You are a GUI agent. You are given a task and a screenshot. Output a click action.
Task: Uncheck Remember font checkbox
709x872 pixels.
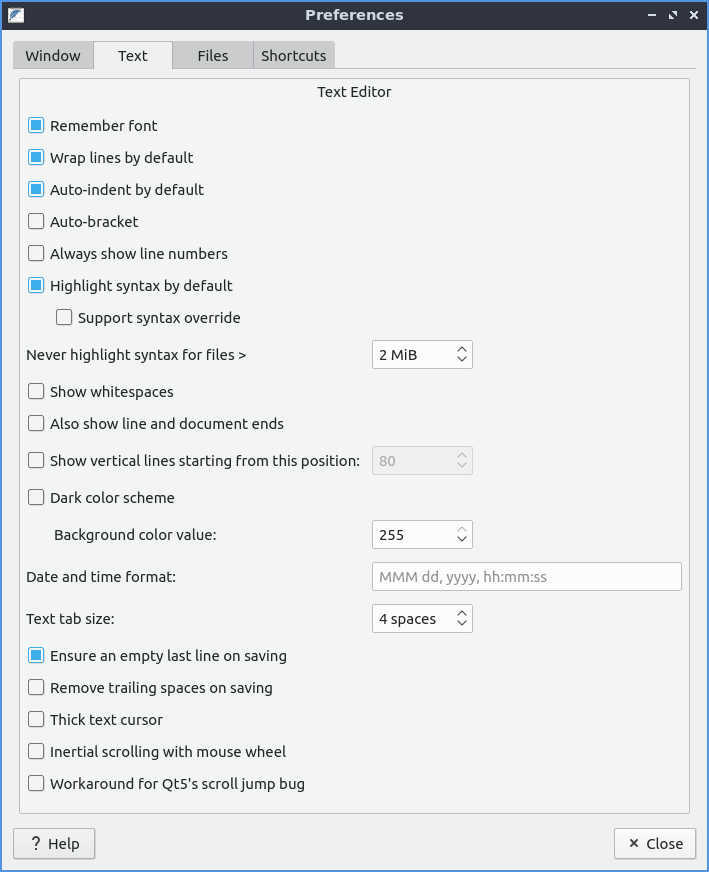tap(36, 126)
